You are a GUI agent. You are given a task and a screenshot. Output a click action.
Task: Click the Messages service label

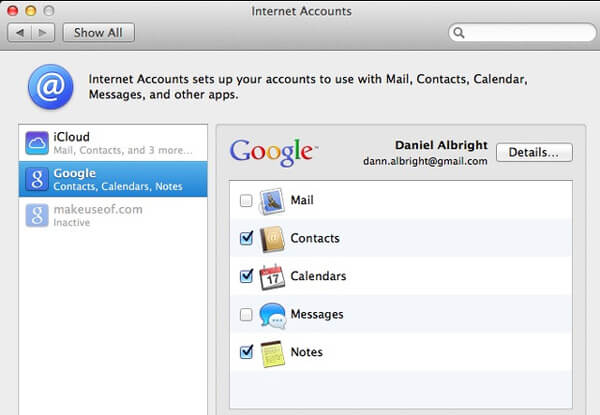coord(317,314)
